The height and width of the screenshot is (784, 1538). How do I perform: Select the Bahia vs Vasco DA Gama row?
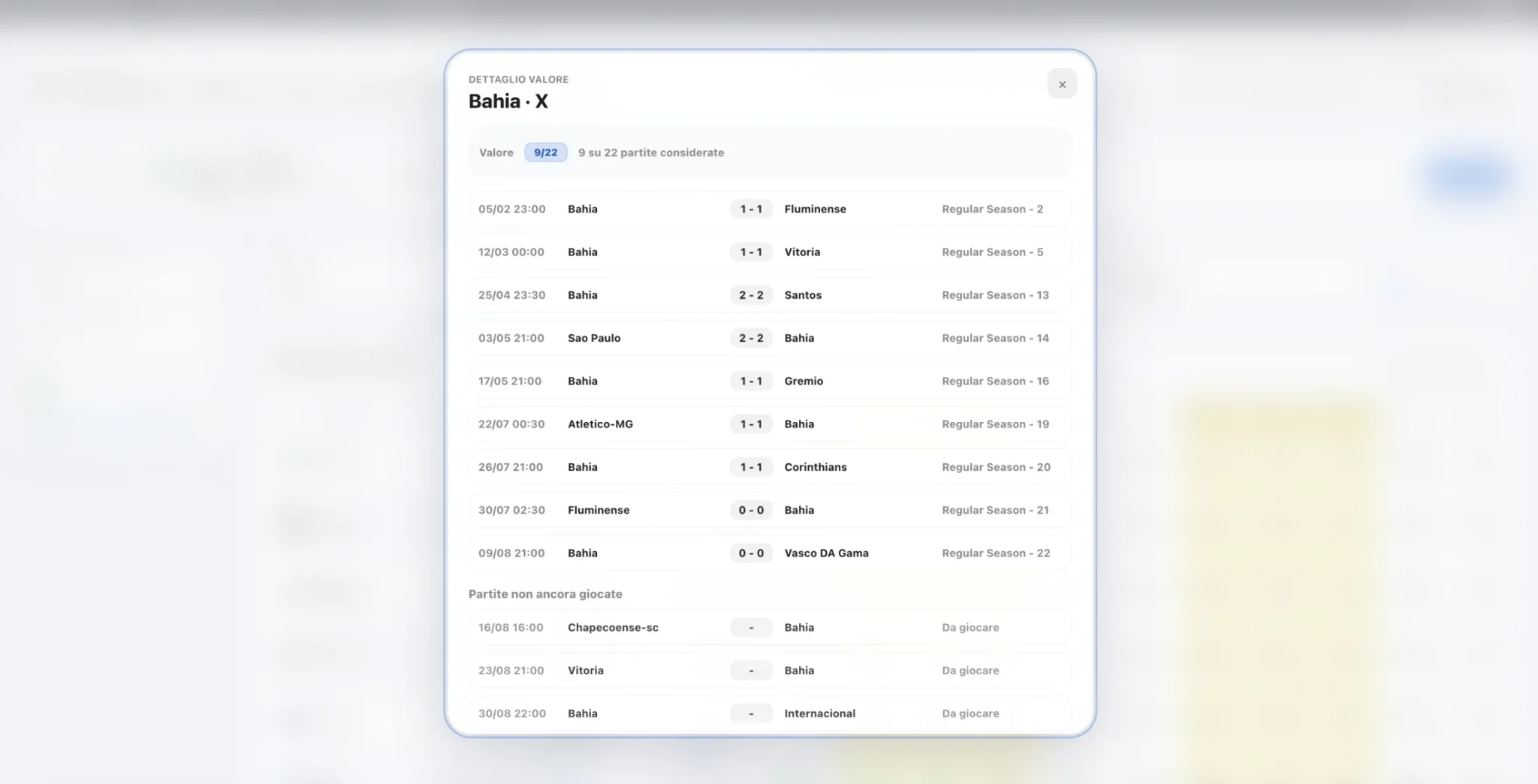pyautogui.click(x=770, y=553)
